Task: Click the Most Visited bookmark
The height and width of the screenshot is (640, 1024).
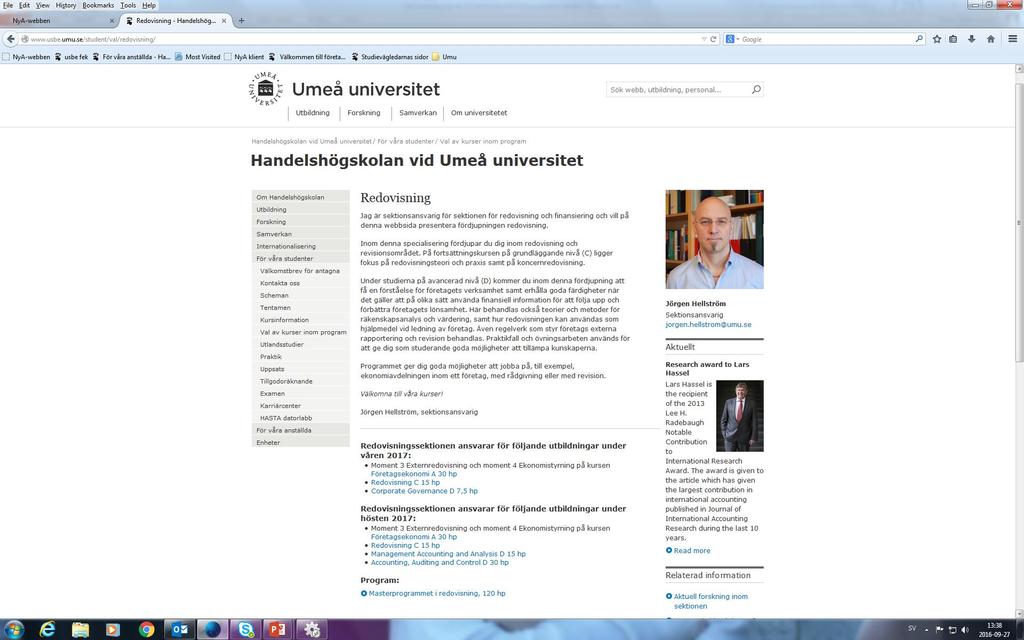Action: (198, 57)
